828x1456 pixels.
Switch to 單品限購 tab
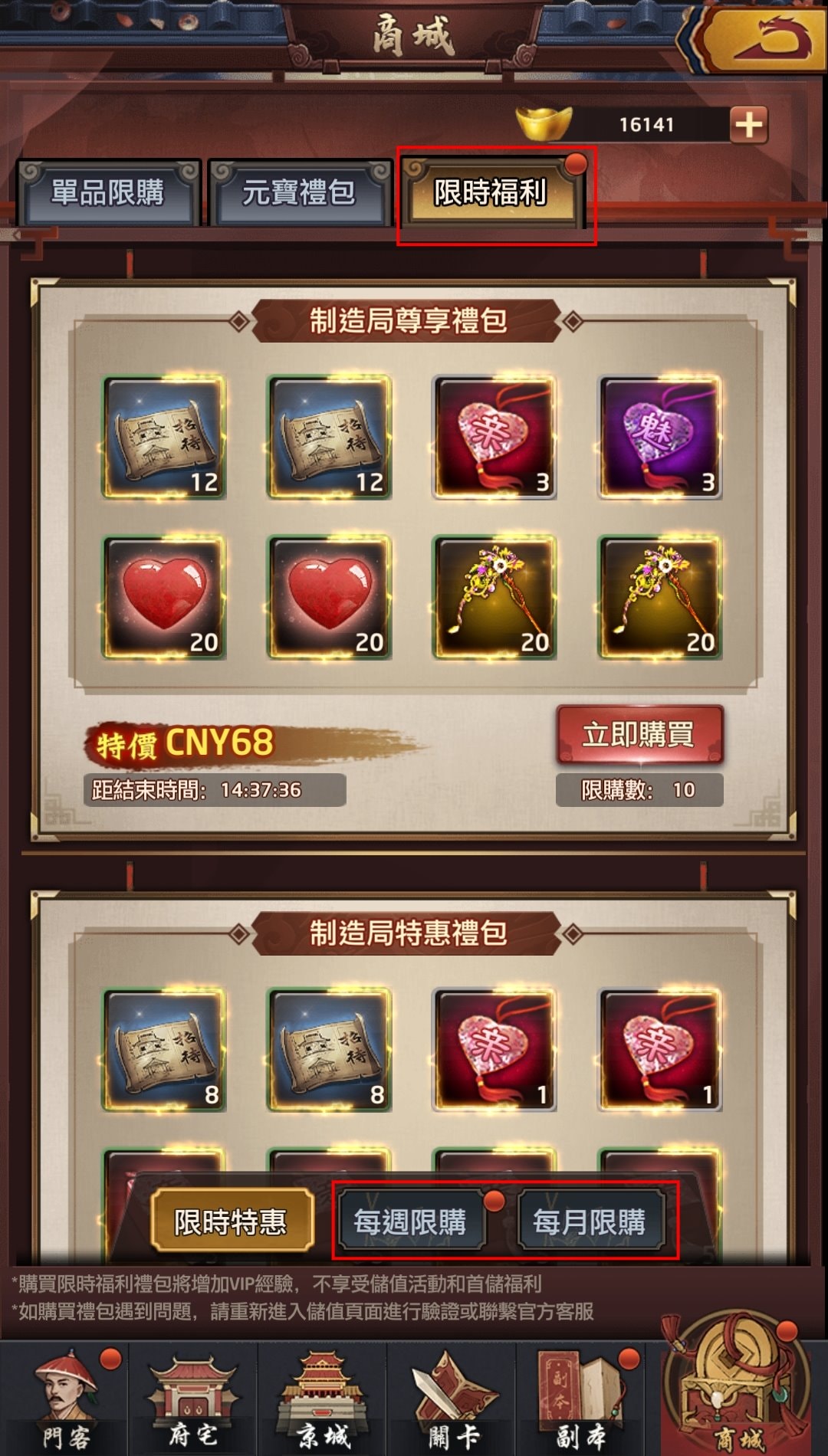click(x=108, y=192)
